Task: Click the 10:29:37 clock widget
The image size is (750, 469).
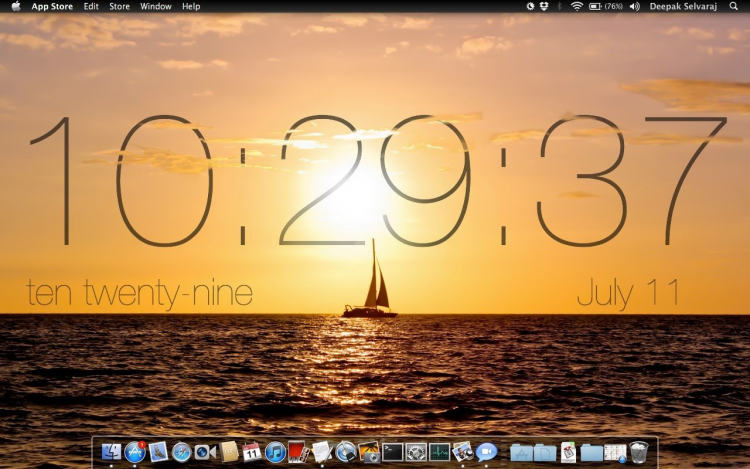Action: 378,181
